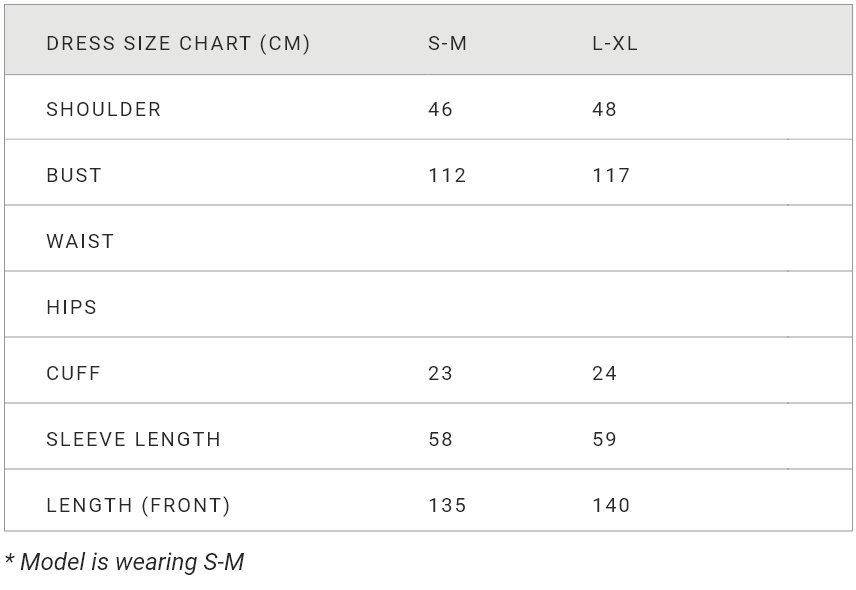Screen dimensions: 856x590
Task: Select cuff value 23
Action: click(x=441, y=373)
